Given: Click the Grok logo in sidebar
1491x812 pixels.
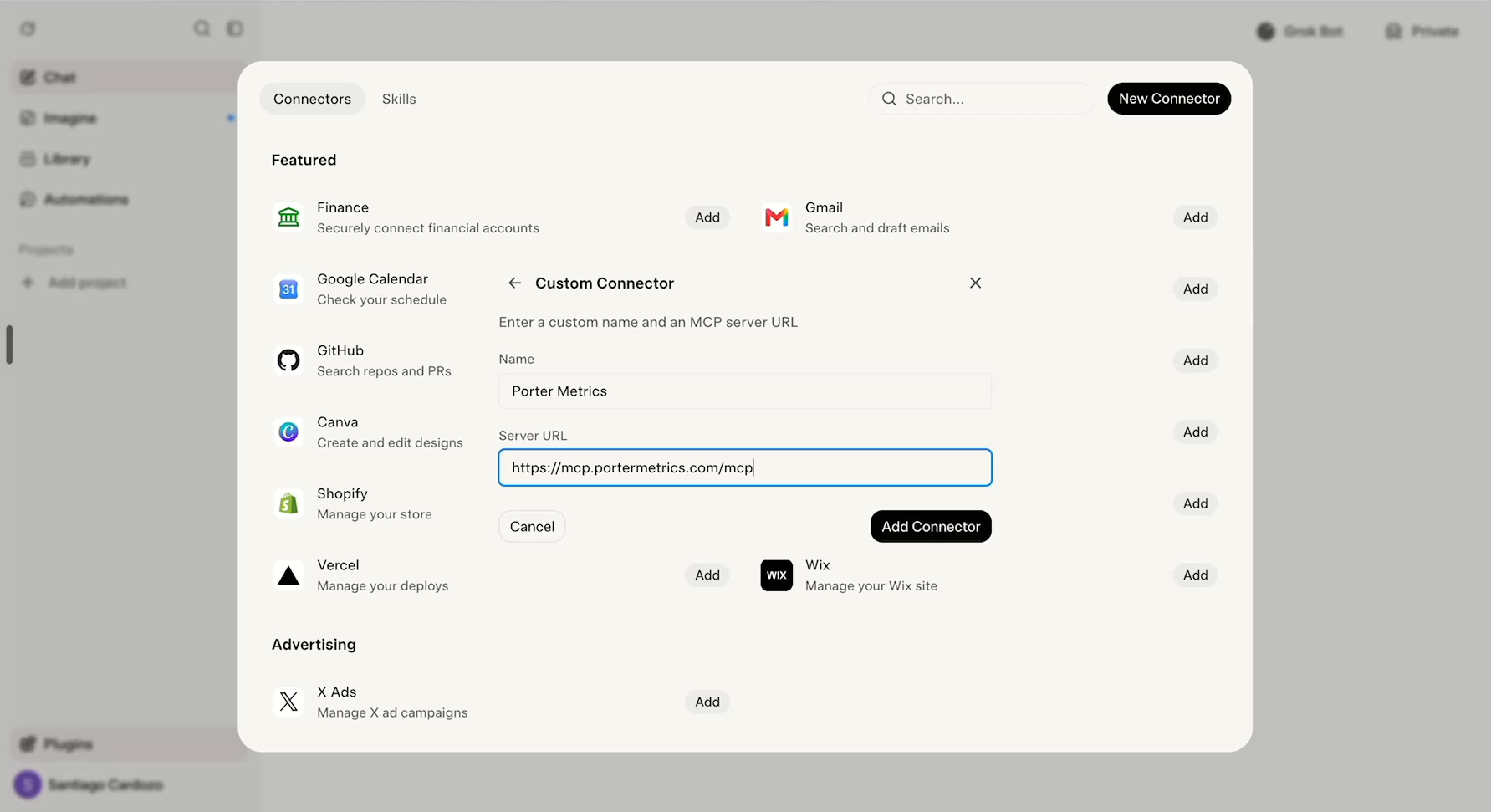Looking at the screenshot, I should point(28,28).
